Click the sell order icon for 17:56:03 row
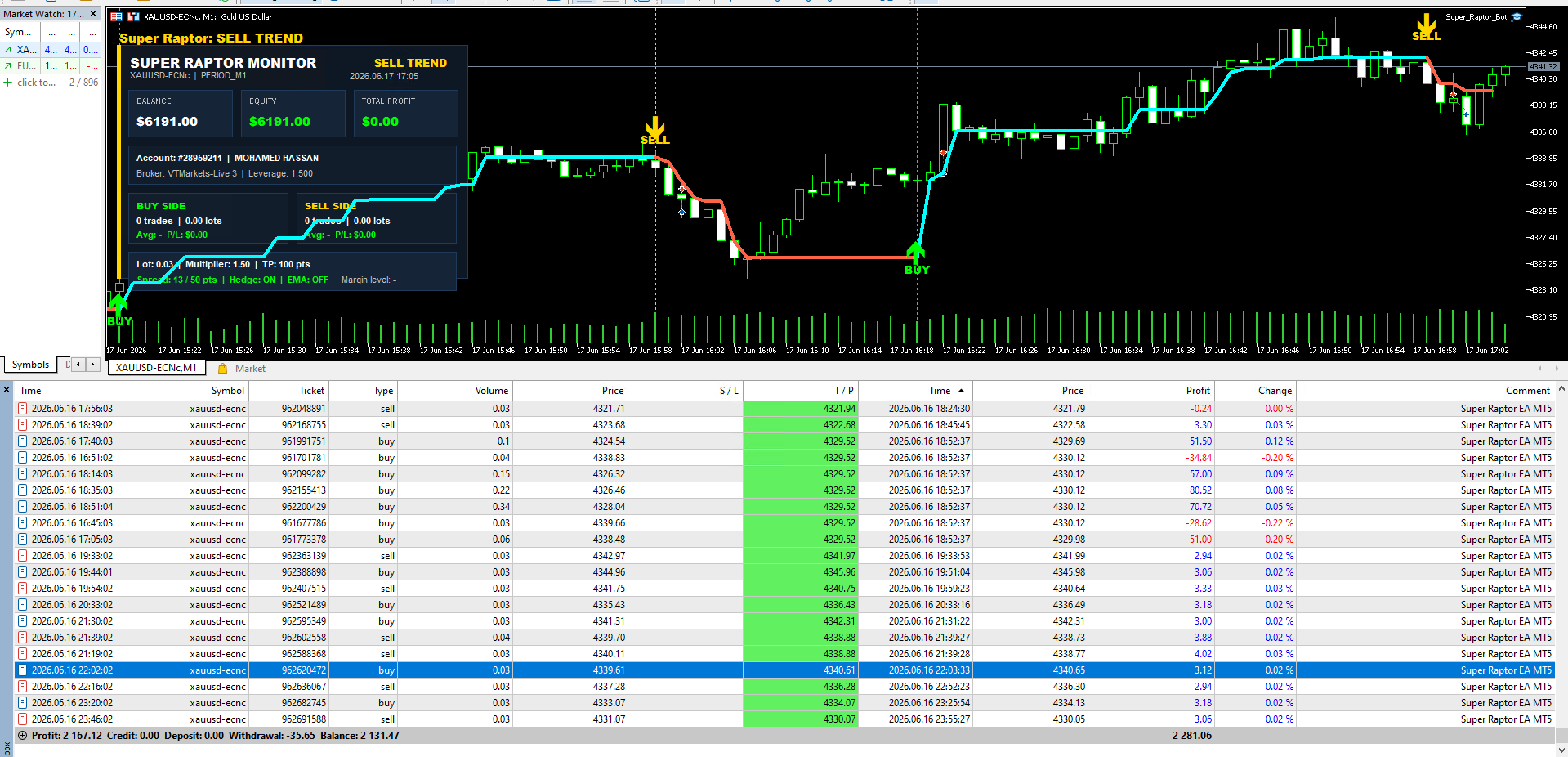The width and height of the screenshot is (1568, 757). (23, 409)
